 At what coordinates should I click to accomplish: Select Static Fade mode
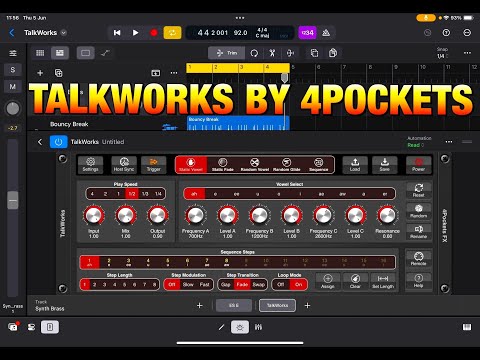pos(223,165)
